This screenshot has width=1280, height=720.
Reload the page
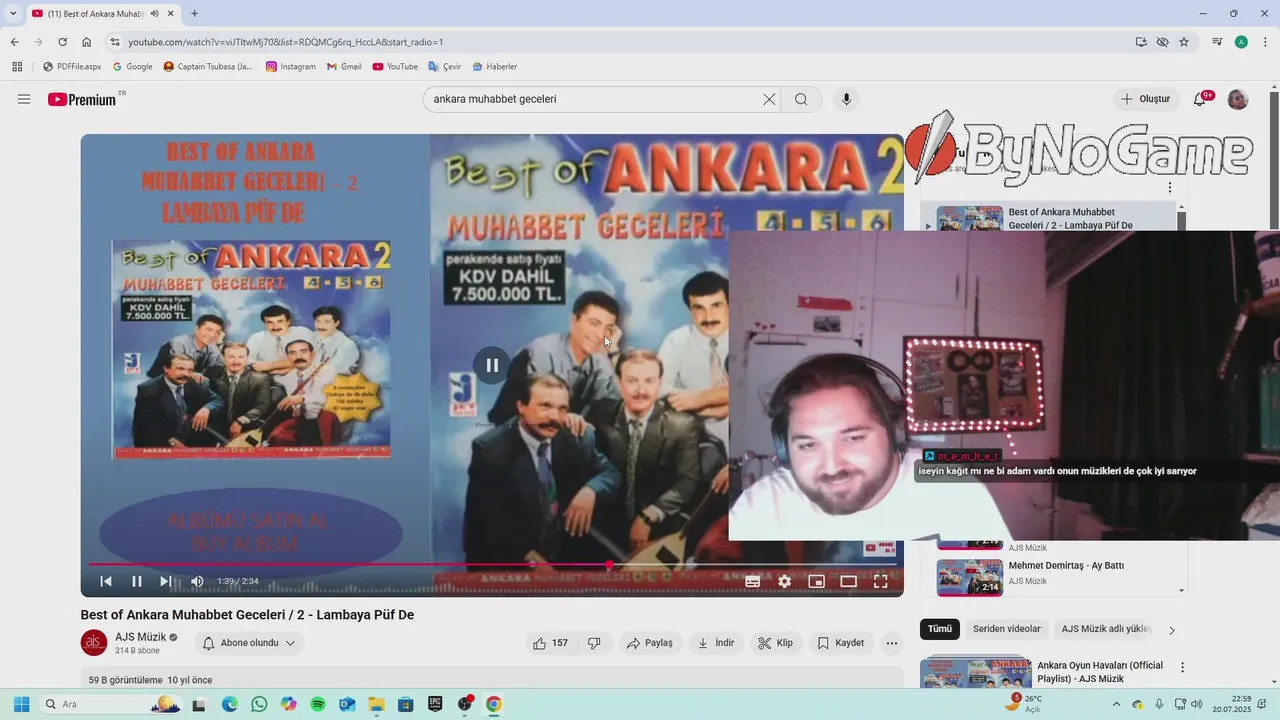[62, 42]
